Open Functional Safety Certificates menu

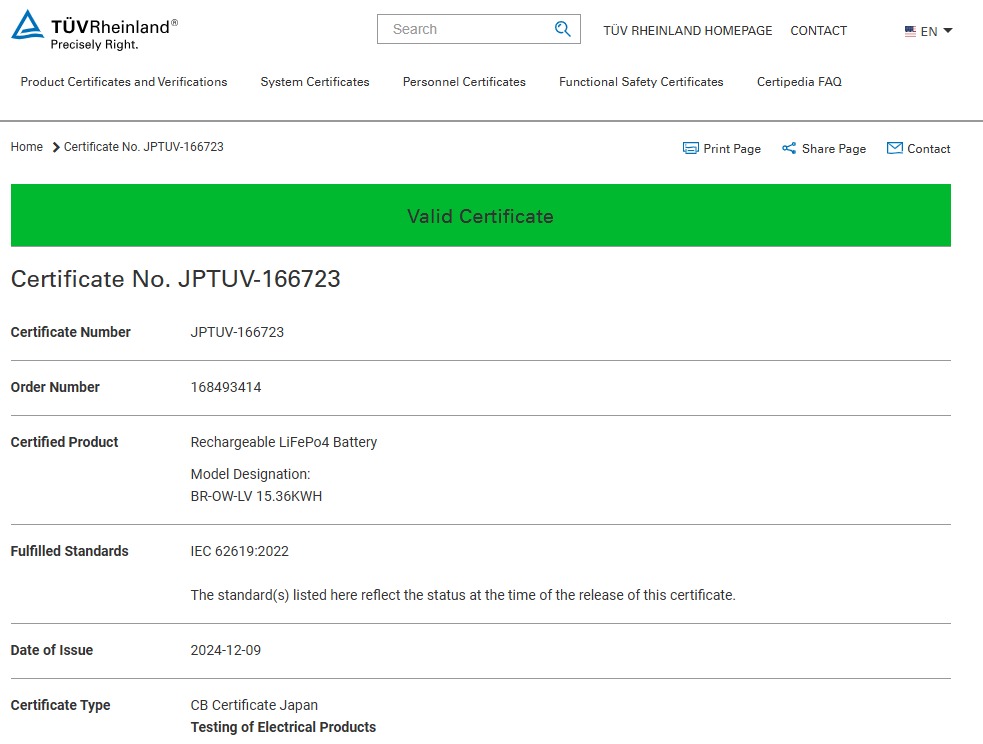[x=641, y=82]
